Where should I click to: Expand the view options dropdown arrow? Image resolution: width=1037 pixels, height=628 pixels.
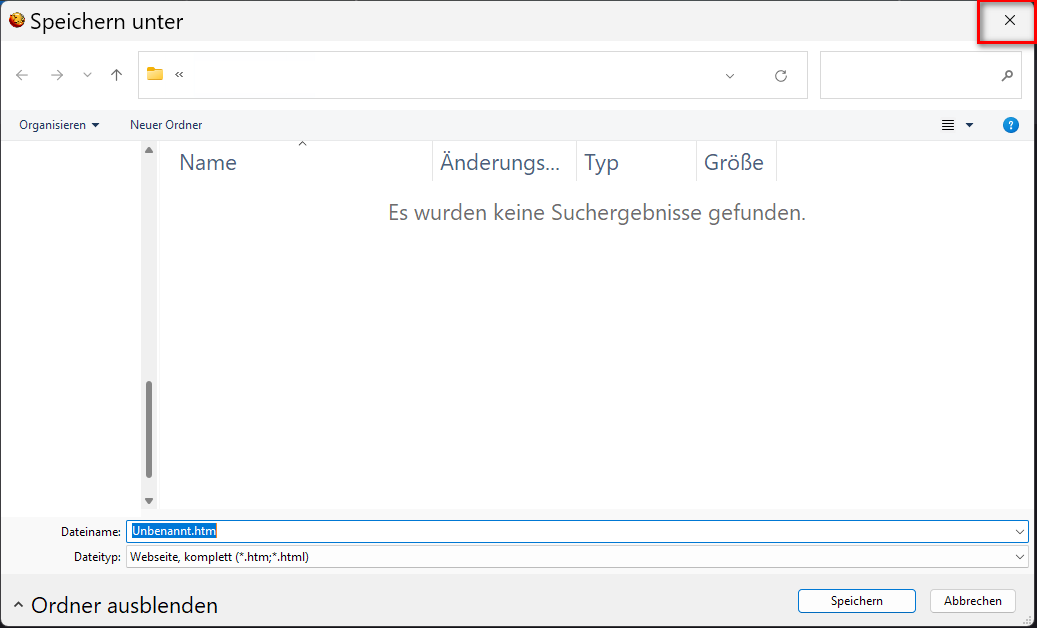click(x=969, y=125)
